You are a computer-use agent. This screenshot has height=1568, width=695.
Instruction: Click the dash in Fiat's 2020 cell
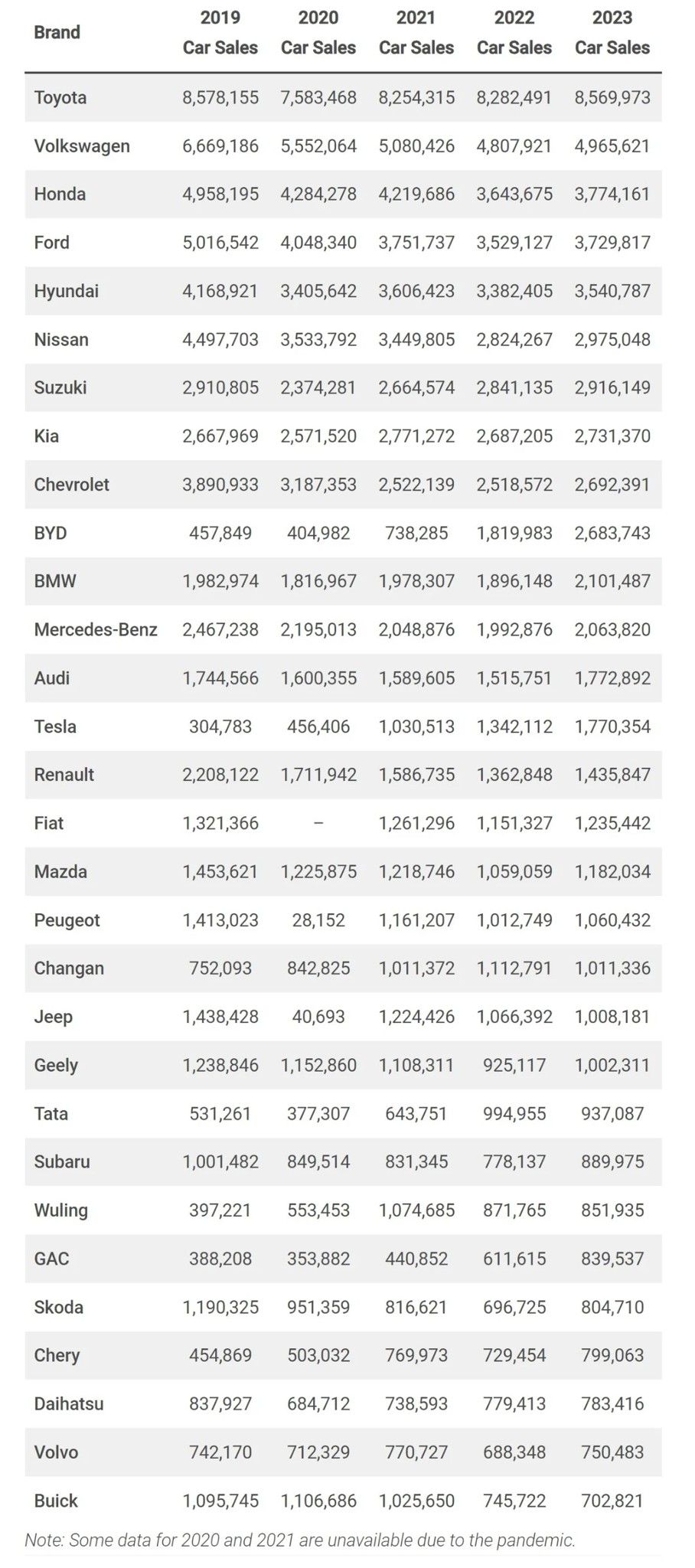pos(318,823)
